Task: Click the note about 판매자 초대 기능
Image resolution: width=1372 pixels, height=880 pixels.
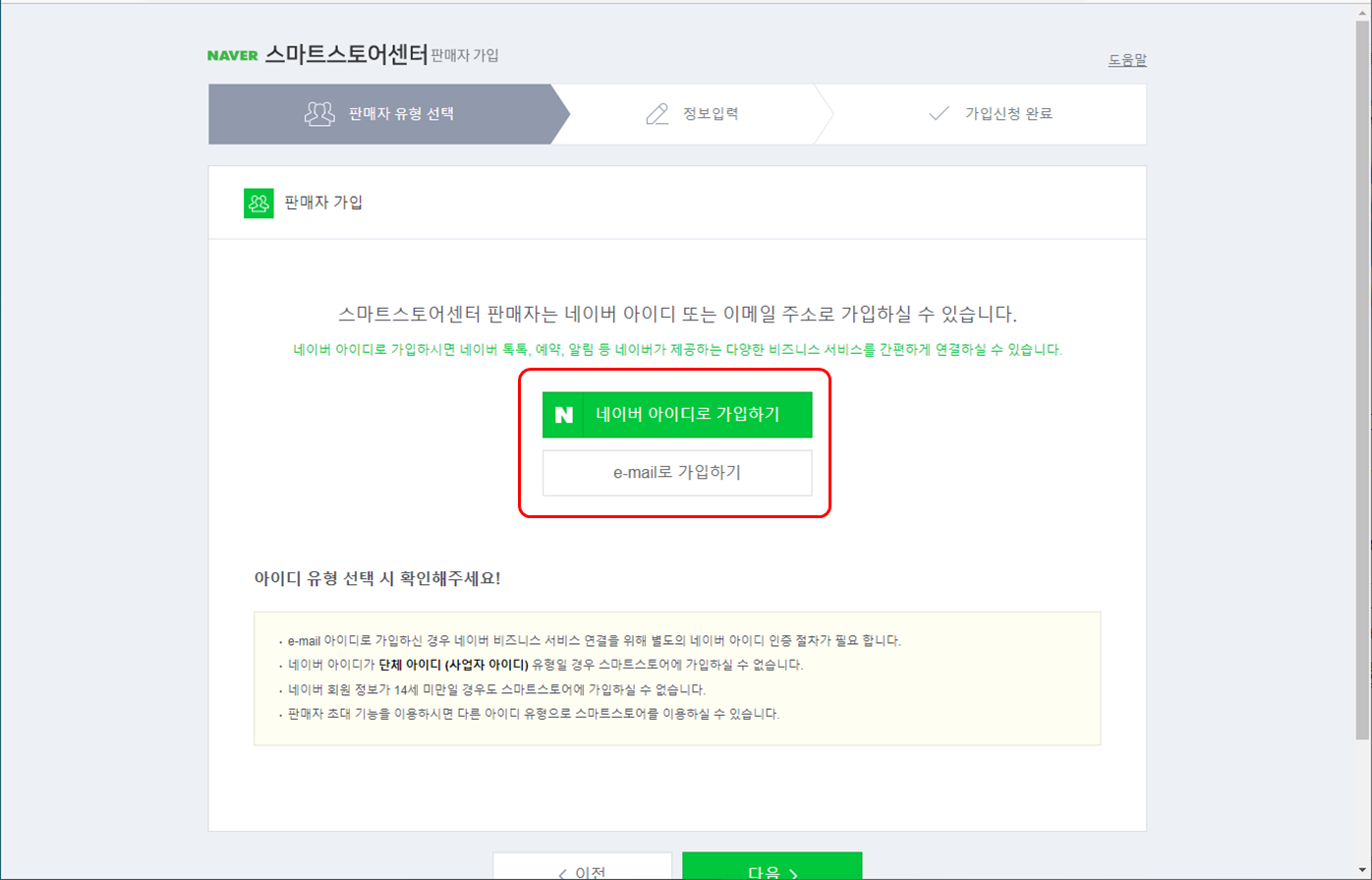Action: pyautogui.click(x=534, y=714)
